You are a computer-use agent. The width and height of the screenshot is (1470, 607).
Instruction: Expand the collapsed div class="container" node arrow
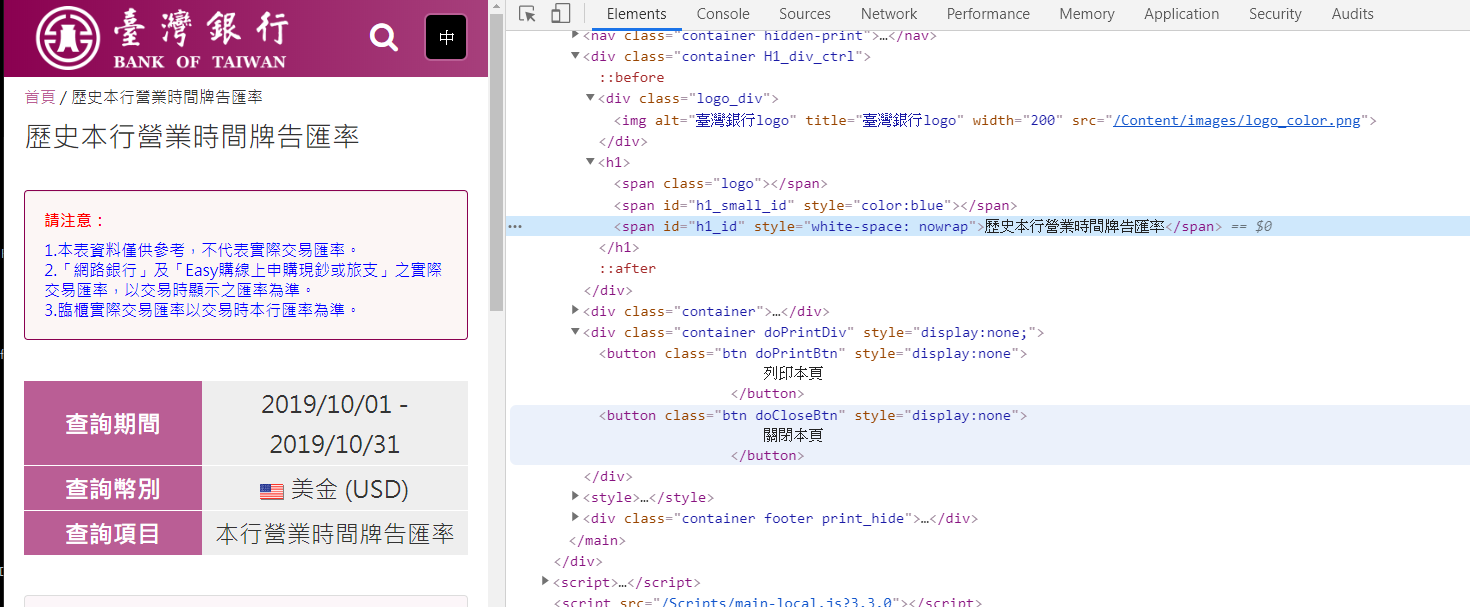tap(575, 311)
